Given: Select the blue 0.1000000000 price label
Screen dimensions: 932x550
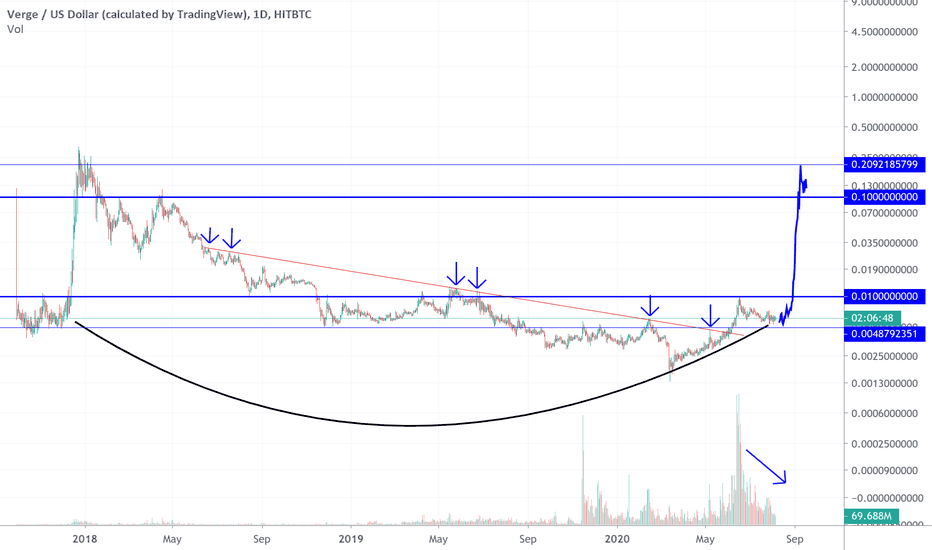Looking at the screenshot, I should tap(884, 197).
